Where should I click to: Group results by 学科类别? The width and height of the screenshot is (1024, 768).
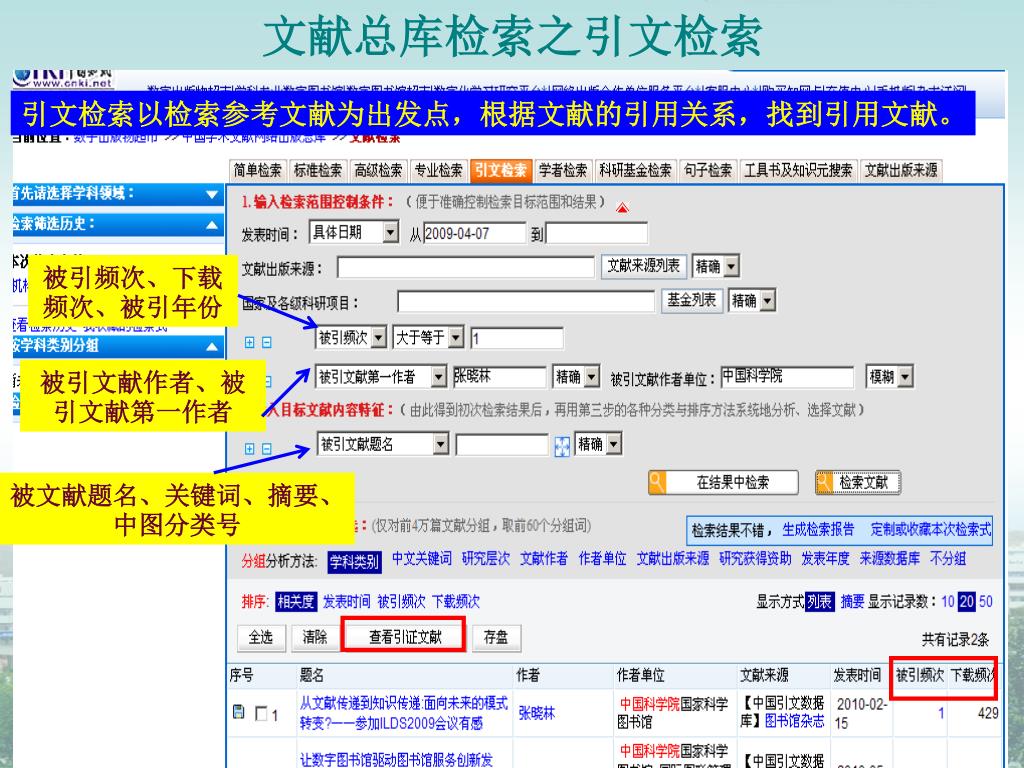(x=354, y=562)
